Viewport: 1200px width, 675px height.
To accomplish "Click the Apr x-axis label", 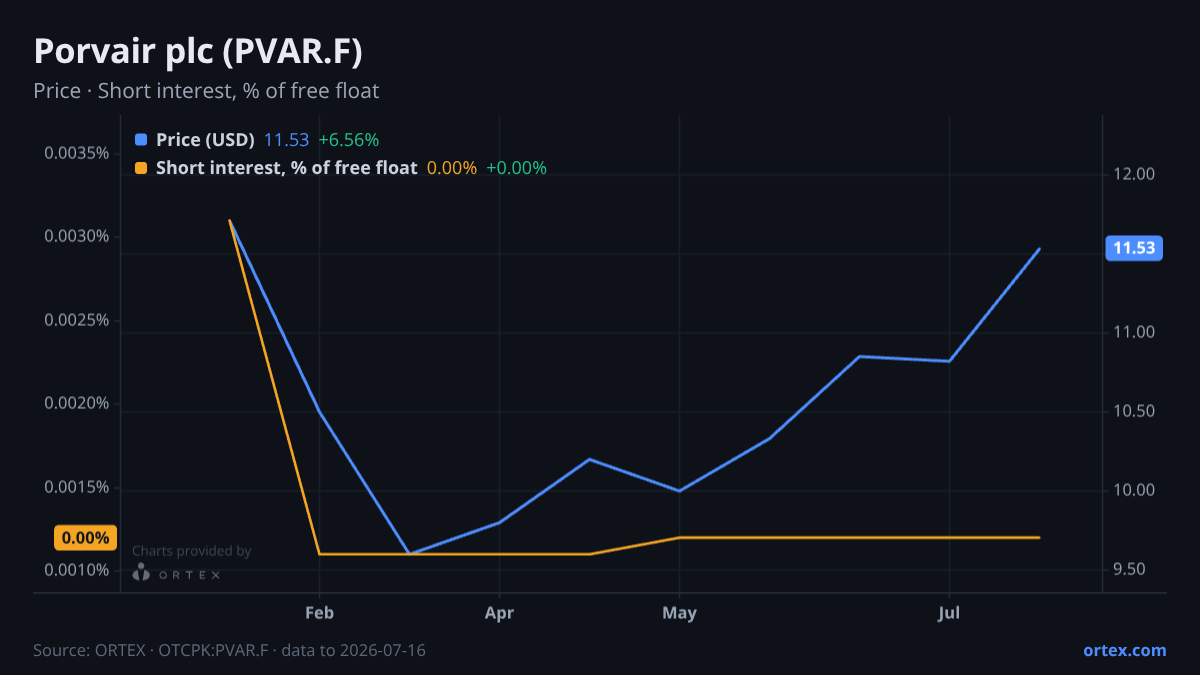I will [499, 613].
